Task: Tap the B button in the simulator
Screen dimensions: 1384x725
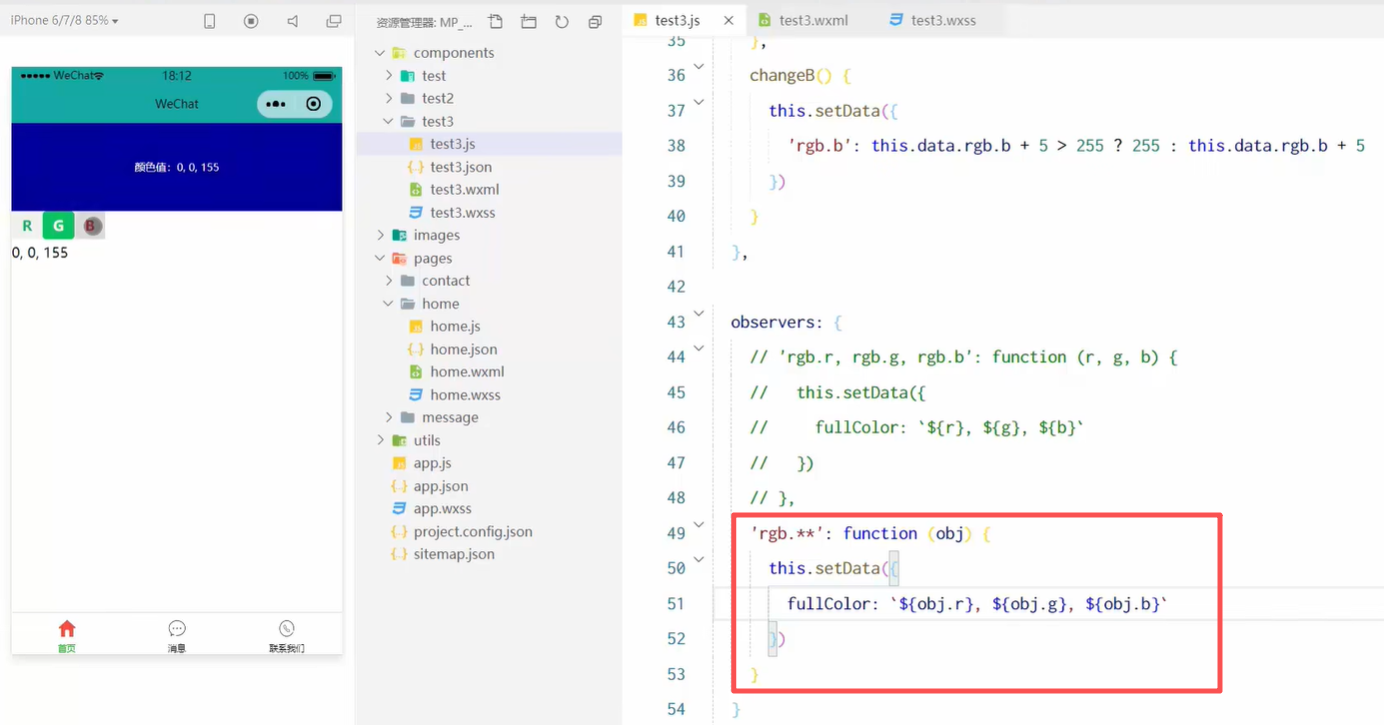Action: pyautogui.click(x=90, y=226)
